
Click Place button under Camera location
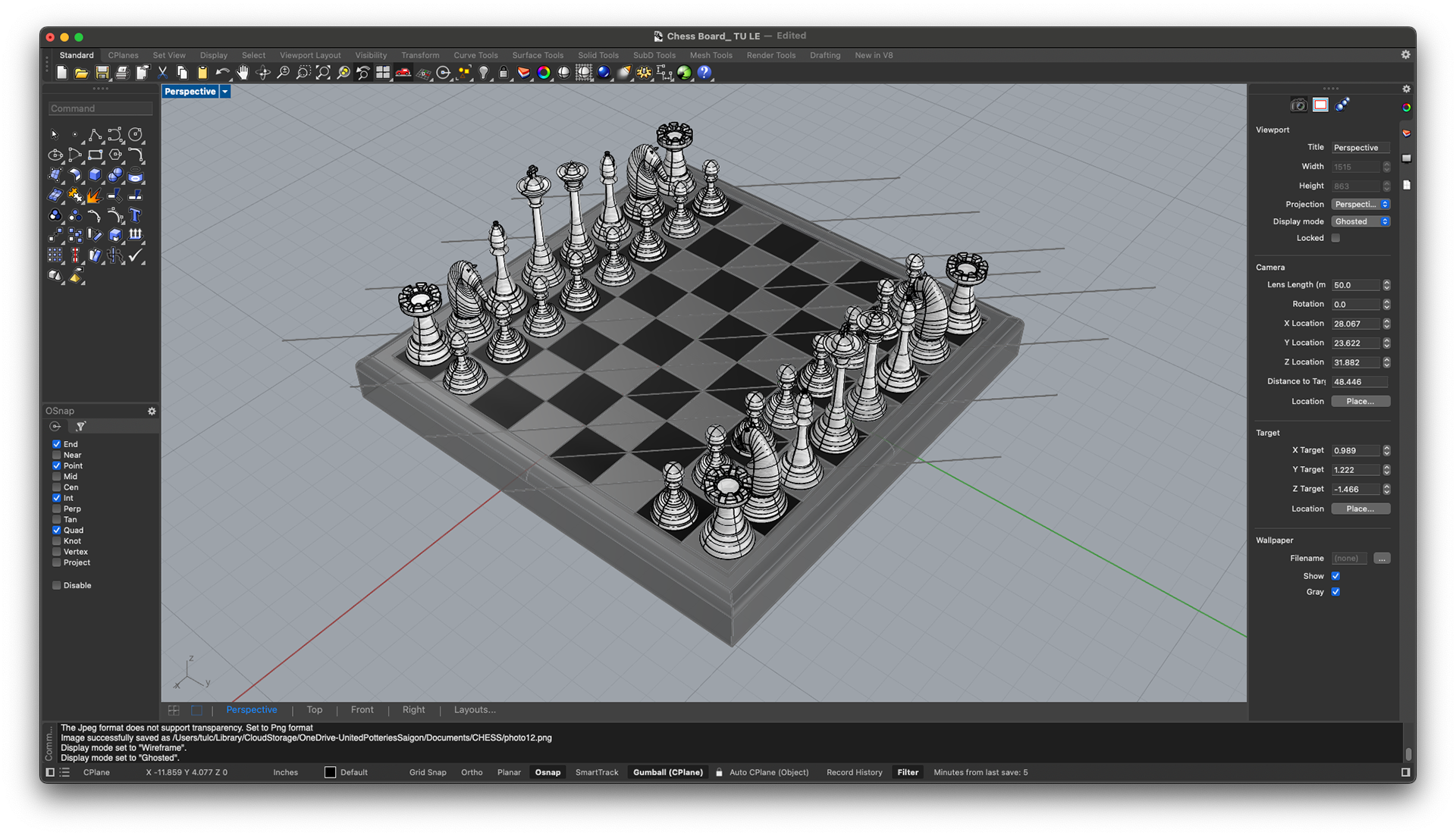coord(1360,401)
